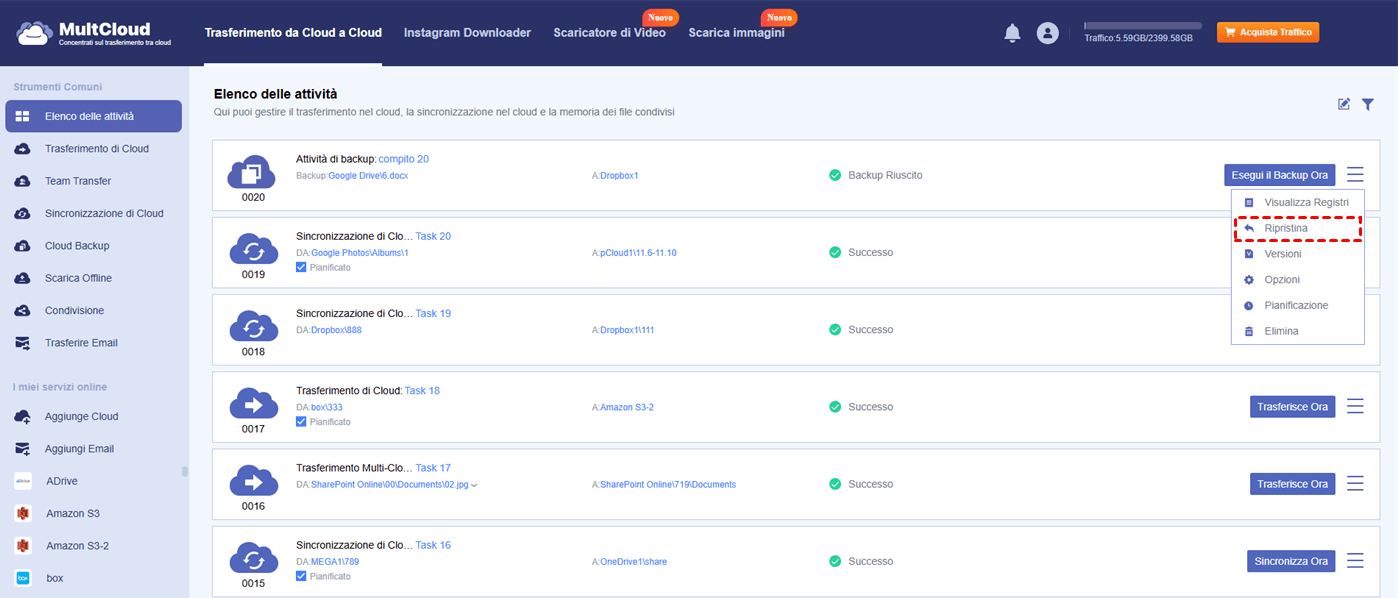The width and height of the screenshot is (1398, 598).
Task: Expand source list arrow for Task 17
Action: tap(474, 485)
